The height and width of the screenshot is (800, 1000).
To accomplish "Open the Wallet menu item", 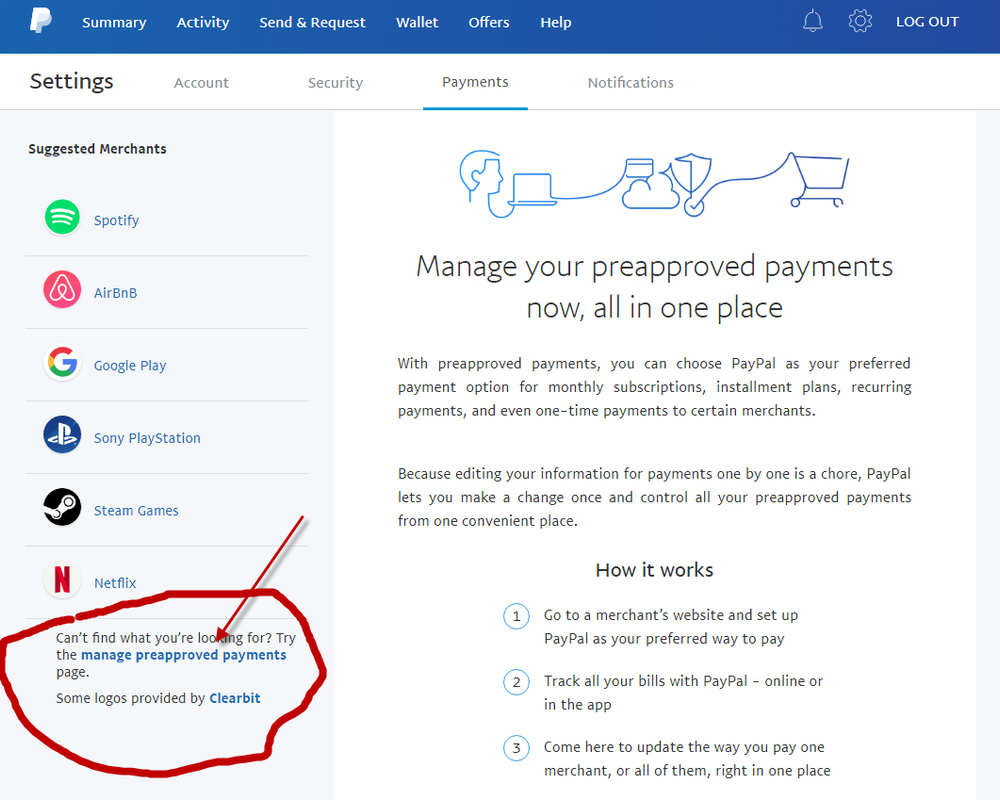I will [417, 22].
